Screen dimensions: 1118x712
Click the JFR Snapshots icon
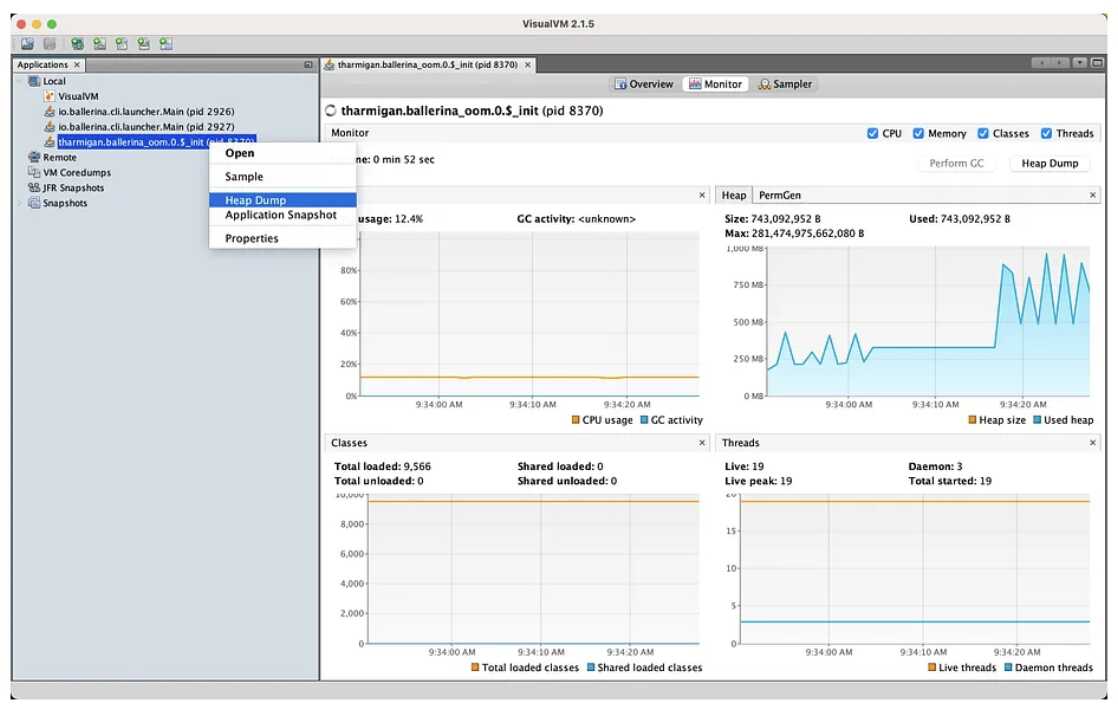34,188
